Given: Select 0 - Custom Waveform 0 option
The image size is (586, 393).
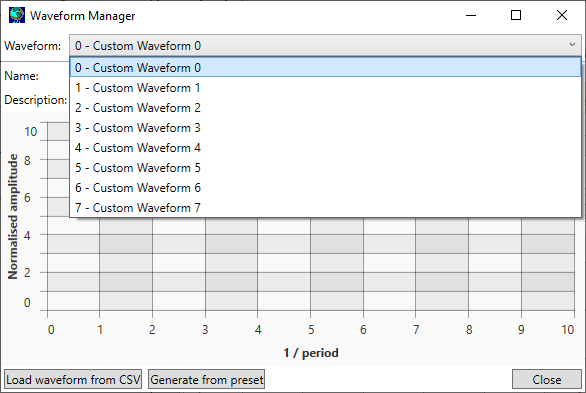Looking at the screenshot, I should click(325, 68).
